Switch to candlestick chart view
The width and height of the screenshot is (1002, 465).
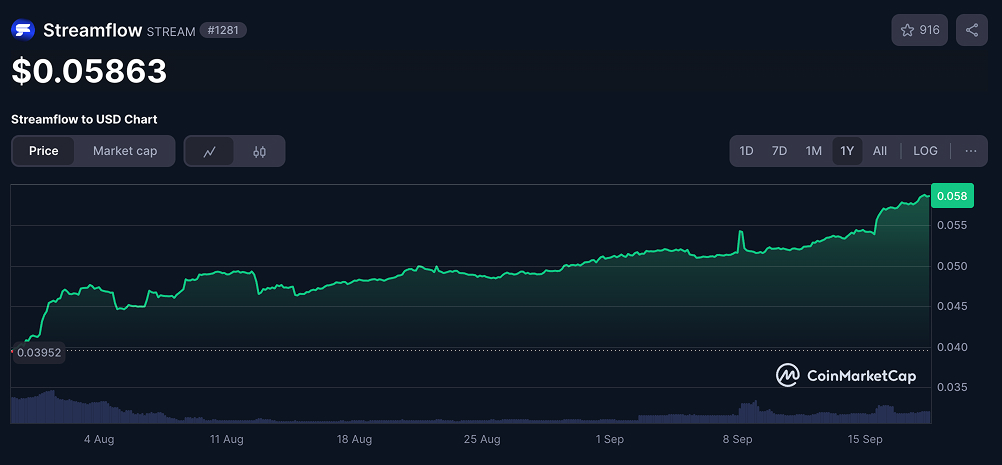point(259,151)
